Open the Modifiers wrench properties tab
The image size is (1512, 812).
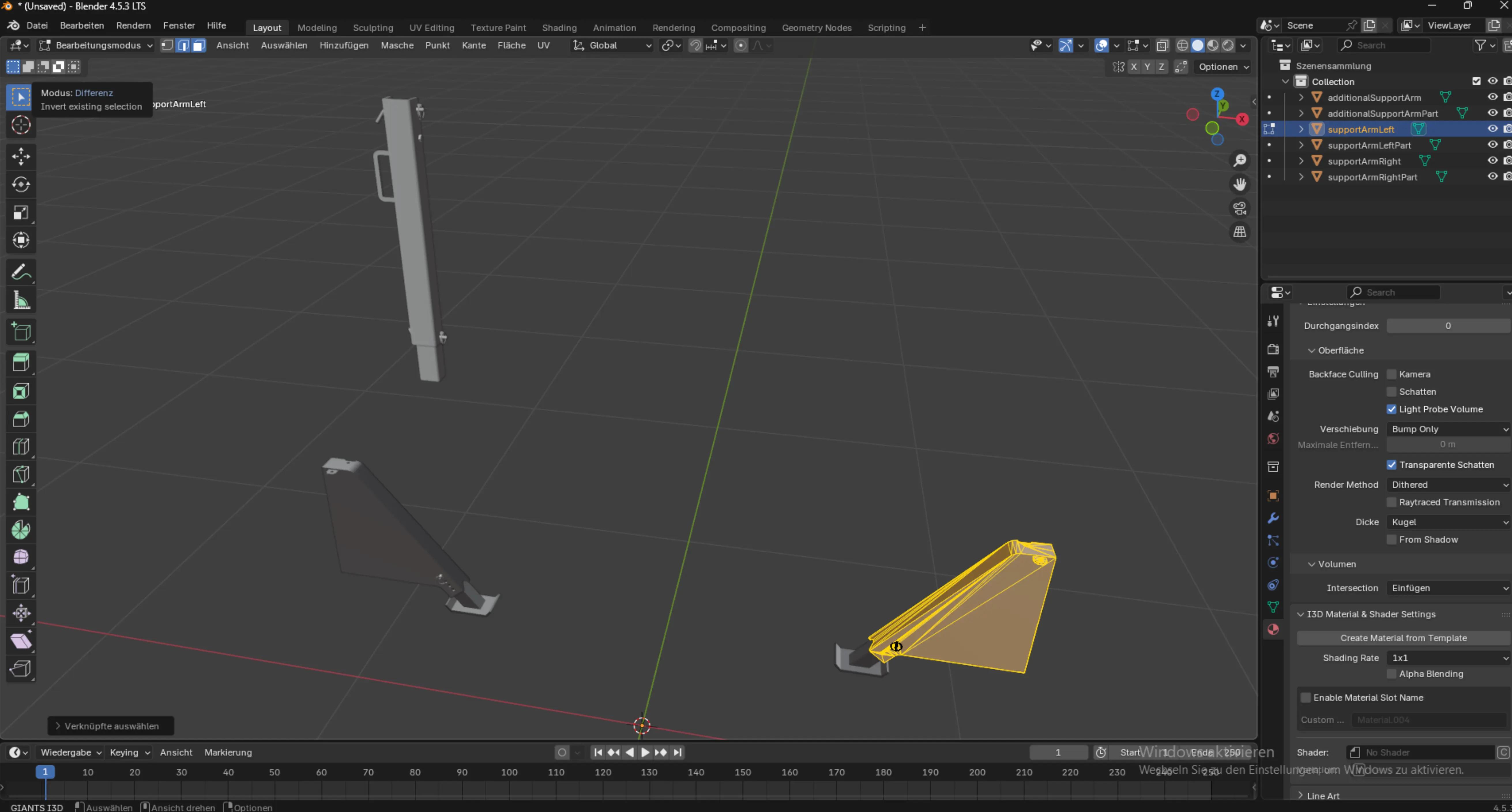(x=1273, y=518)
